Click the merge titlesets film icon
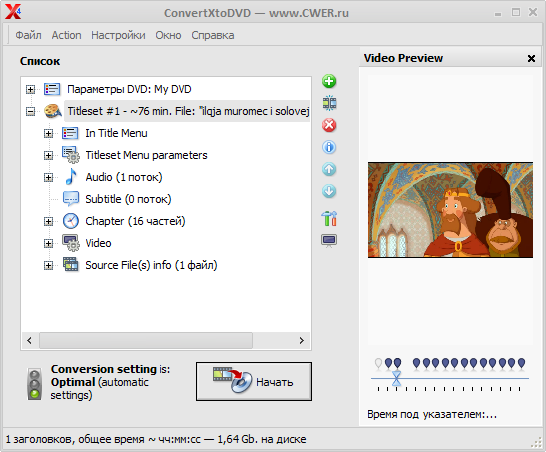The width and height of the screenshot is (546, 452). pyautogui.click(x=329, y=103)
